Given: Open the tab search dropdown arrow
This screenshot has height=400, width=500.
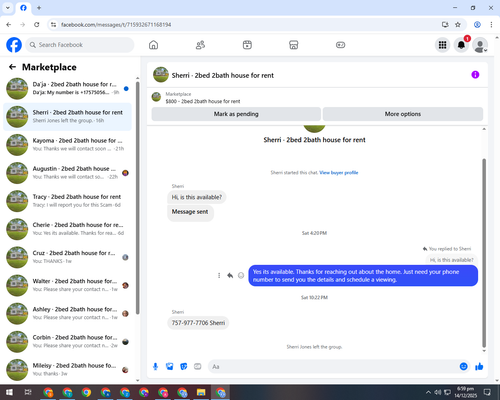Looking at the screenshot, I should click(8, 8).
